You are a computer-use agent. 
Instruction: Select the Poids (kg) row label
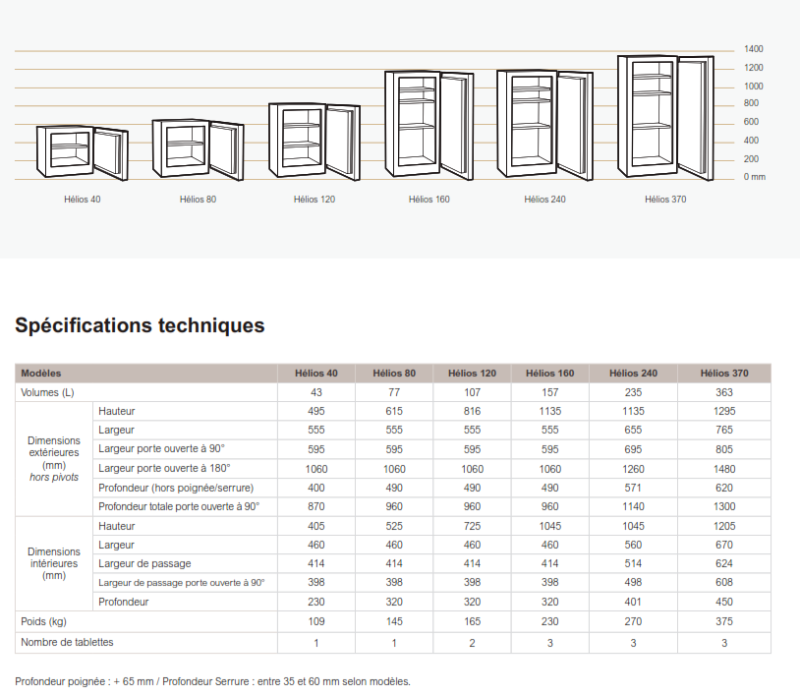44,622
